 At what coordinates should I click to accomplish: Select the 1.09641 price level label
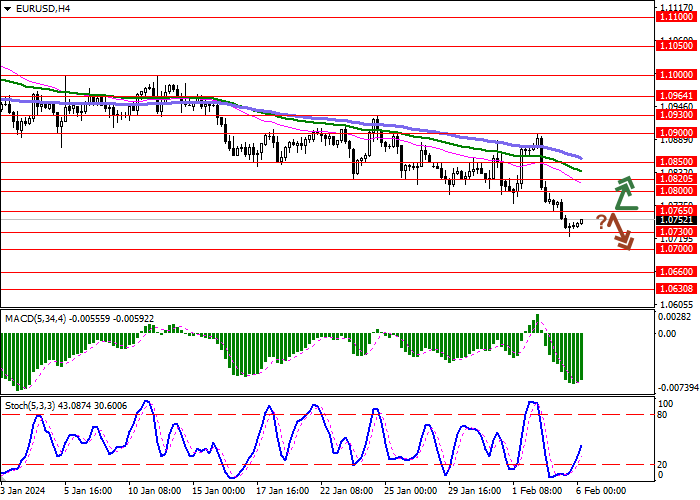click(x=677, y=96)
